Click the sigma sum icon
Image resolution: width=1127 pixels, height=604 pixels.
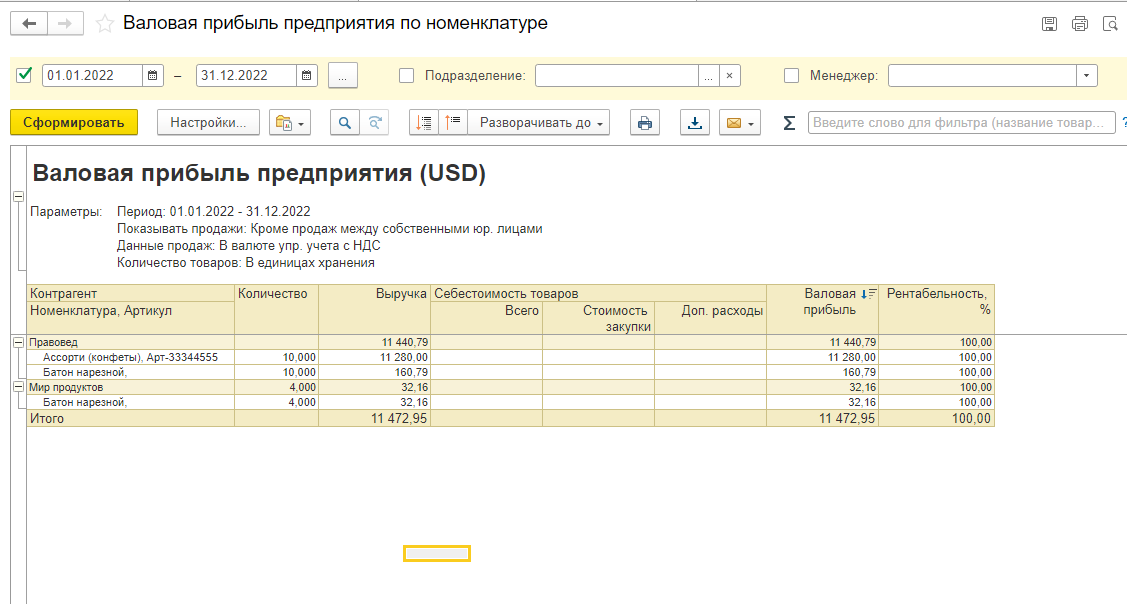[789, 123]
